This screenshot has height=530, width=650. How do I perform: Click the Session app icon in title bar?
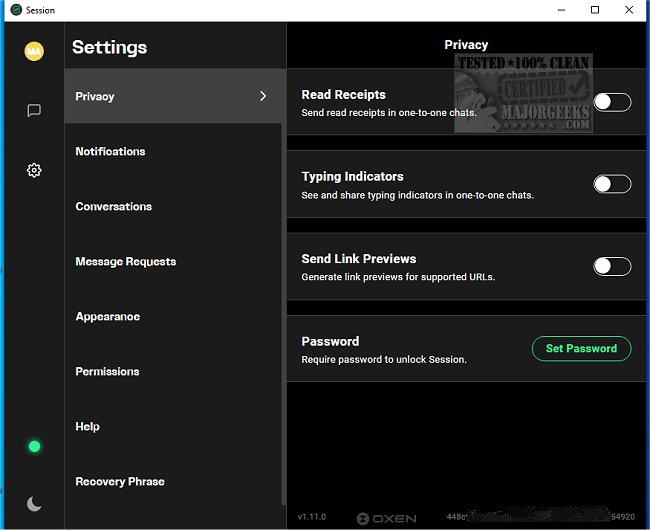pyautogui.click(x=15, y=10)
